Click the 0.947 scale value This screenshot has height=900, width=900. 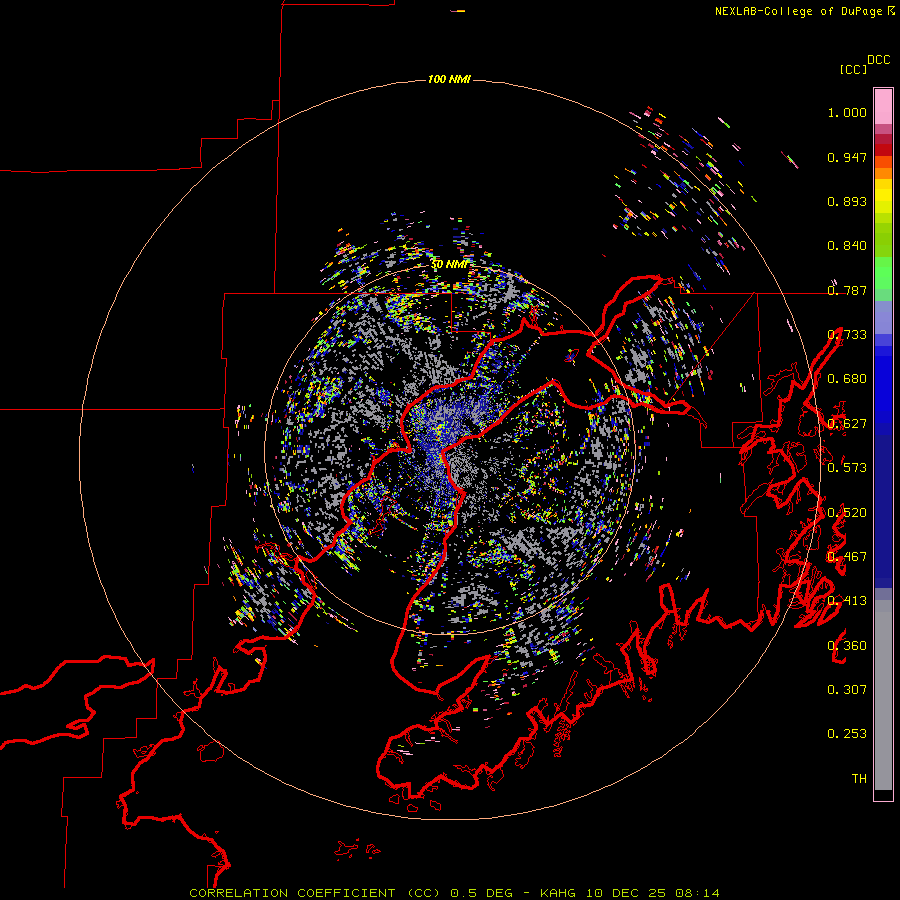[847, 157]
